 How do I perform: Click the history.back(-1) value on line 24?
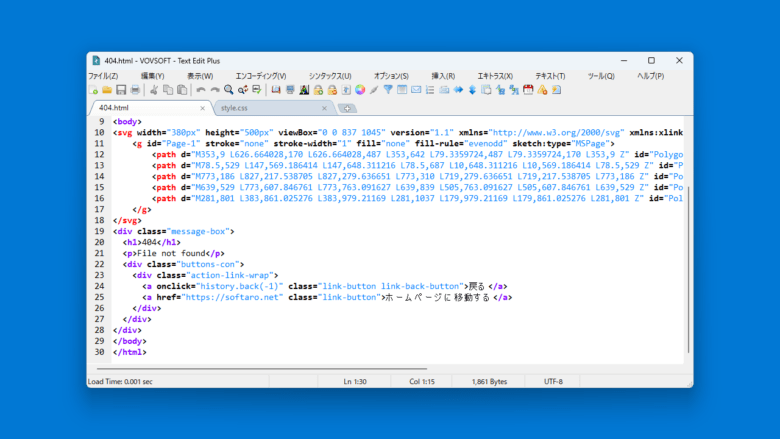click(239, 286)
